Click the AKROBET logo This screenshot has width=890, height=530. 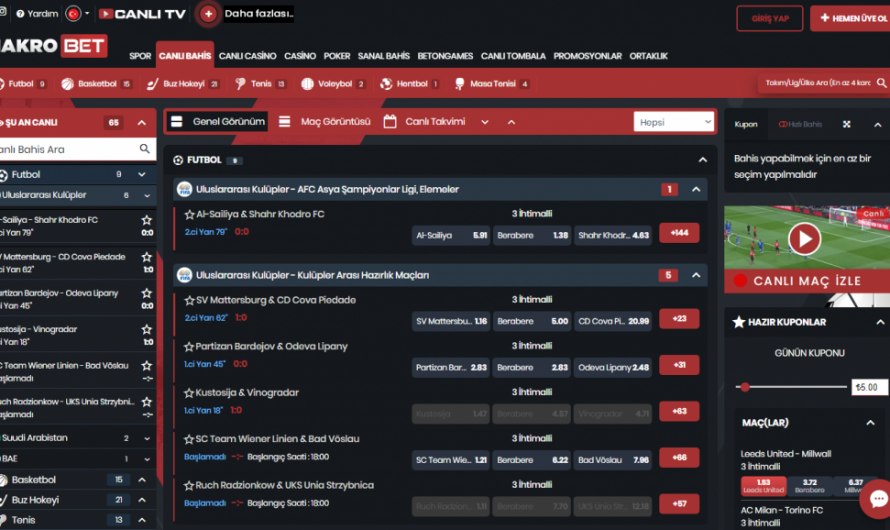click(54, 46)
